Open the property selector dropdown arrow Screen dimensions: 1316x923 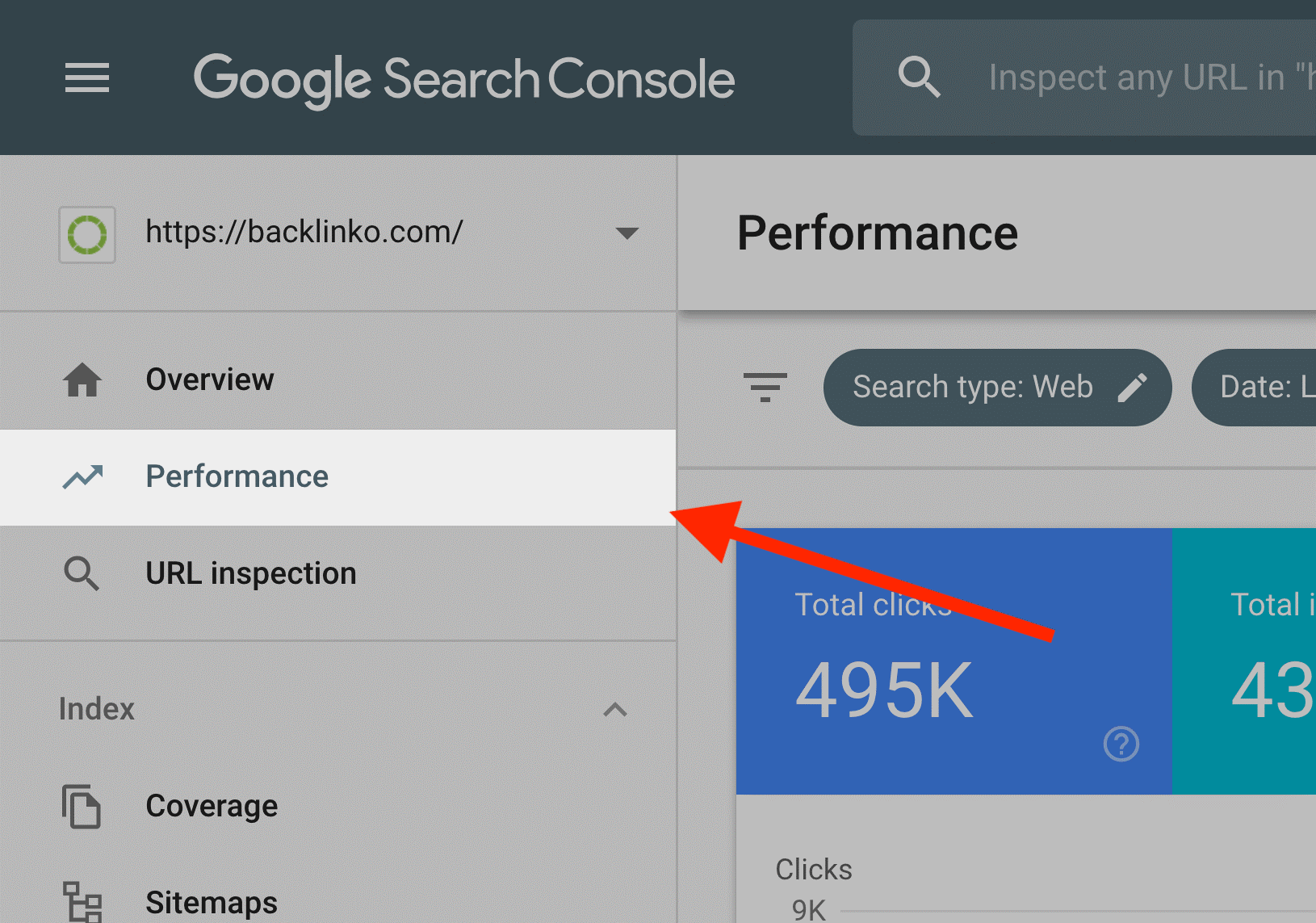(x=627, y=233)
